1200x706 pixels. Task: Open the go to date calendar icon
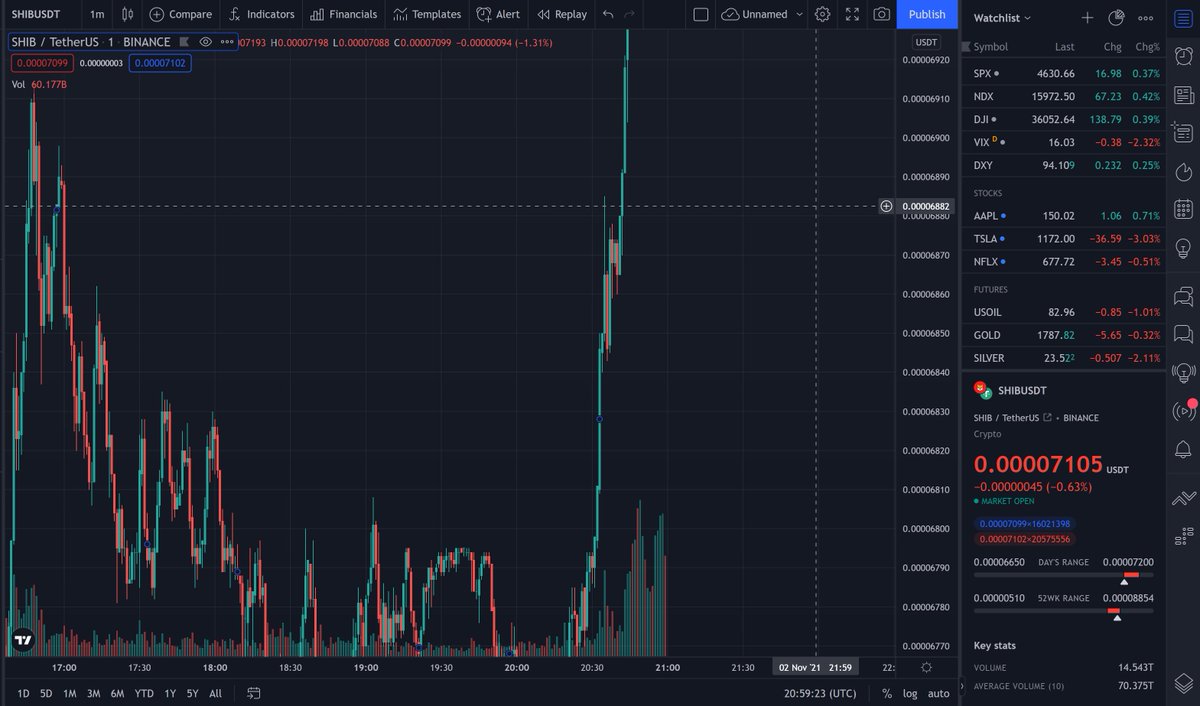coord(254,693)
